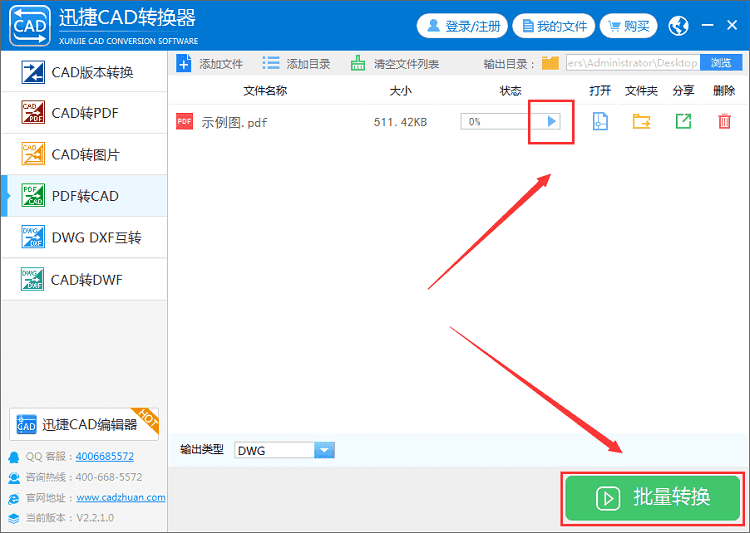Click 添加文件 label in toolbar
The width and height of the screenshot is (750, 533).
221,64
